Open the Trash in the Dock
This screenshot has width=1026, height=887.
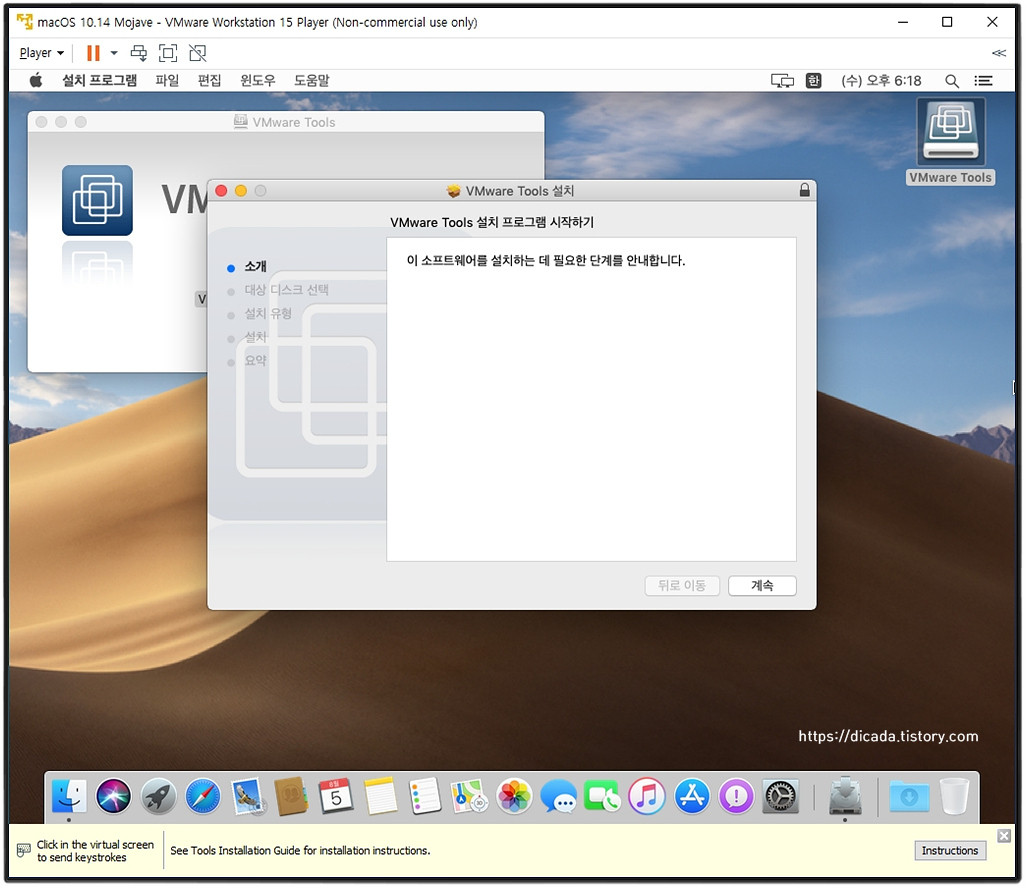955,796
